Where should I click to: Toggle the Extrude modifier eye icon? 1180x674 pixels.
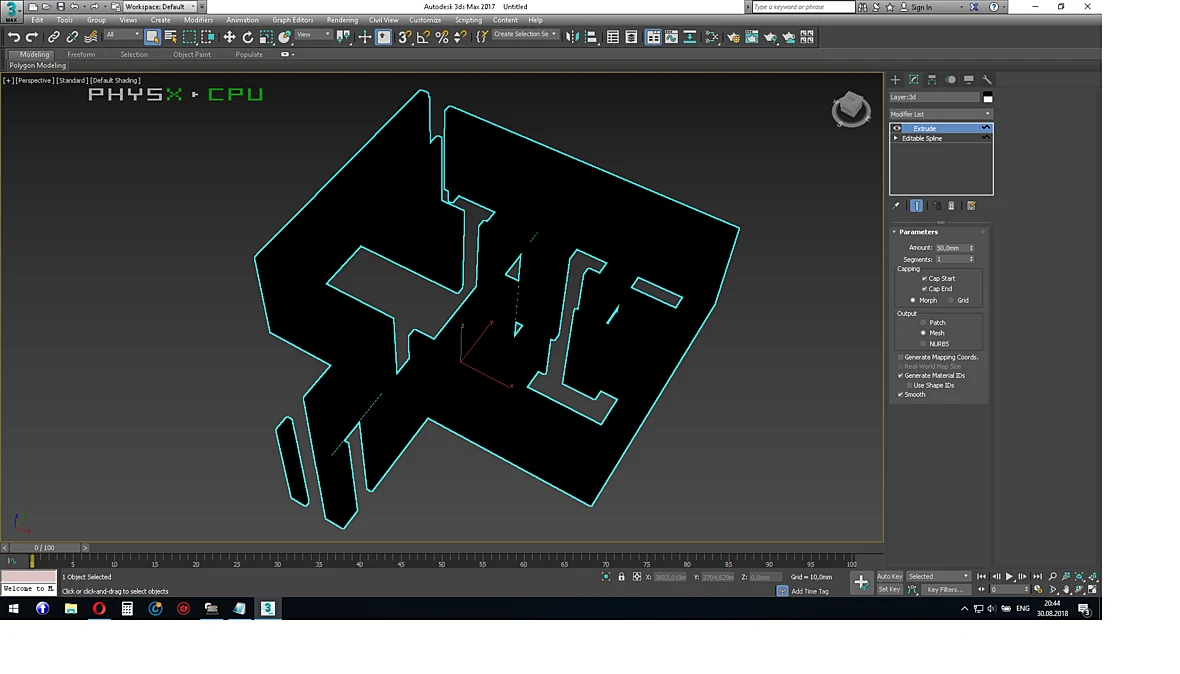click(896, 129)
